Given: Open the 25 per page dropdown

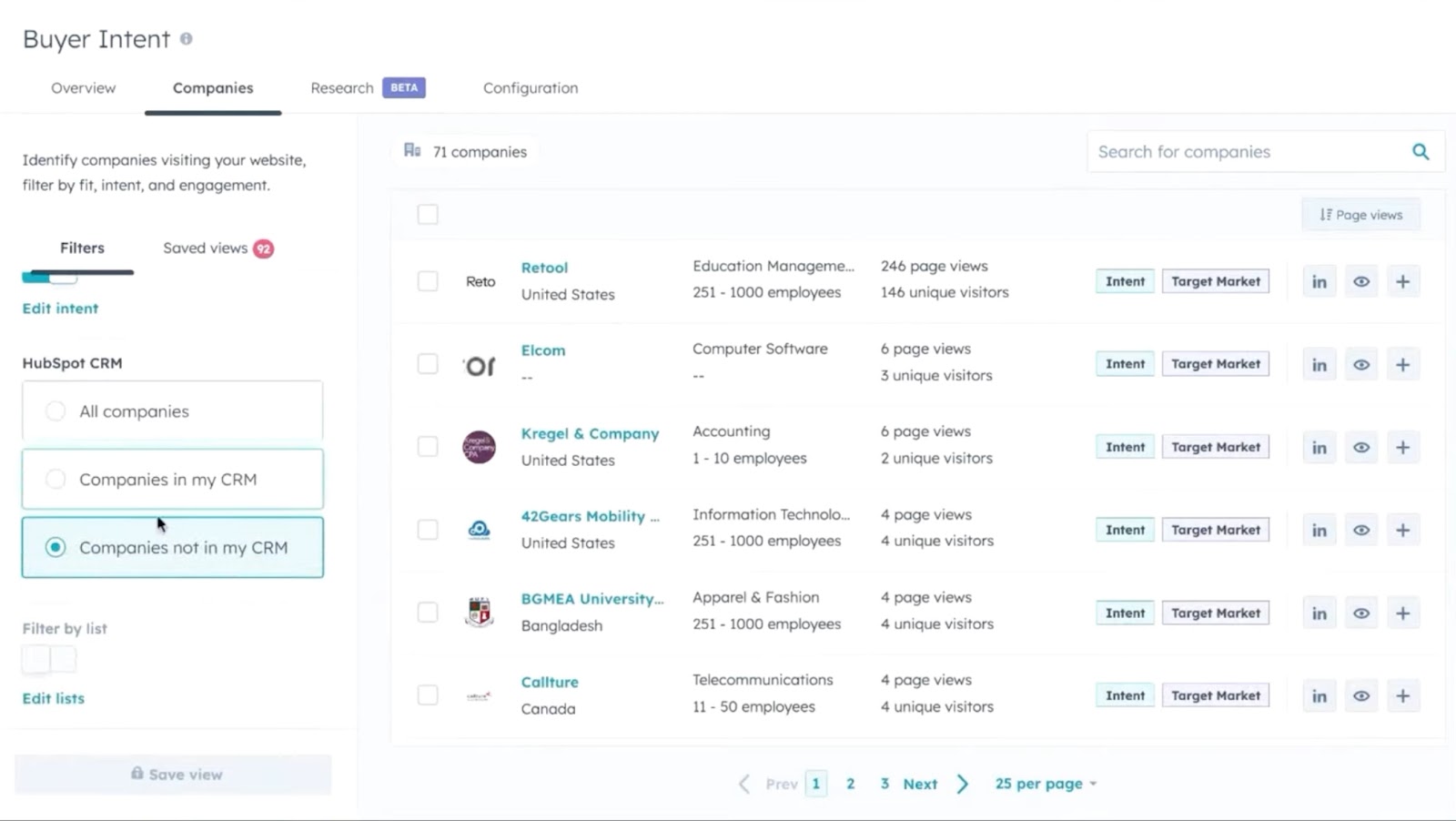Looking at the screenshot, I should coord(1046,784).
